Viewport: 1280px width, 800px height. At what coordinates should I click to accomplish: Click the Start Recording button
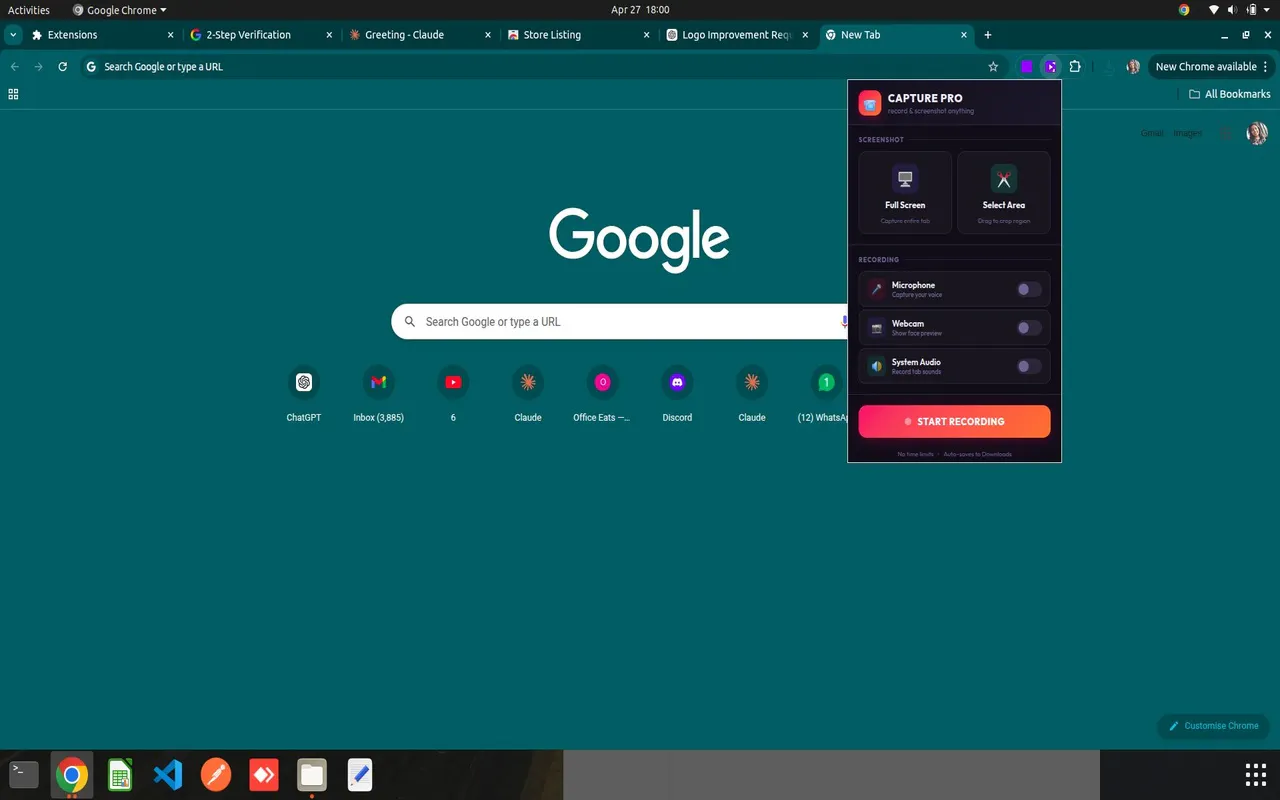point(954,421)
